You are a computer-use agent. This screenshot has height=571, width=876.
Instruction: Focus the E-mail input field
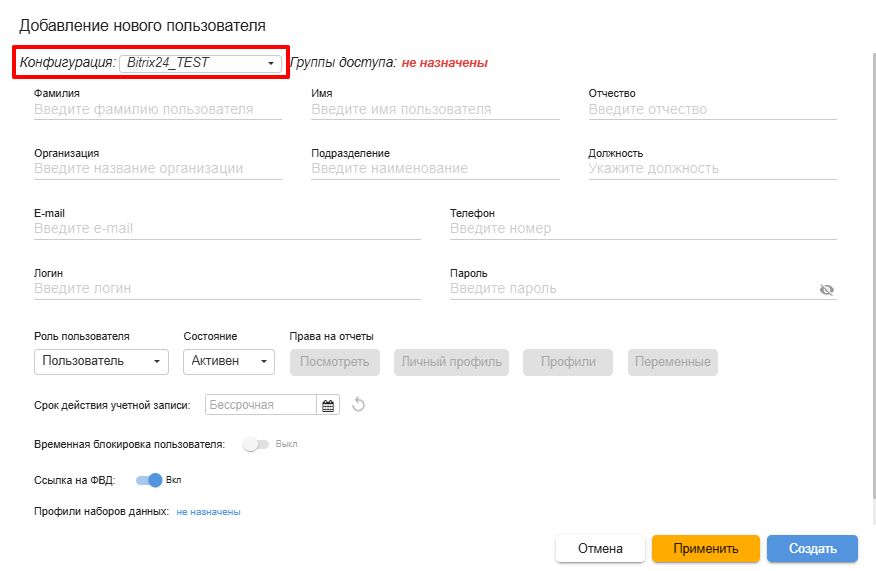click(227, 229)
